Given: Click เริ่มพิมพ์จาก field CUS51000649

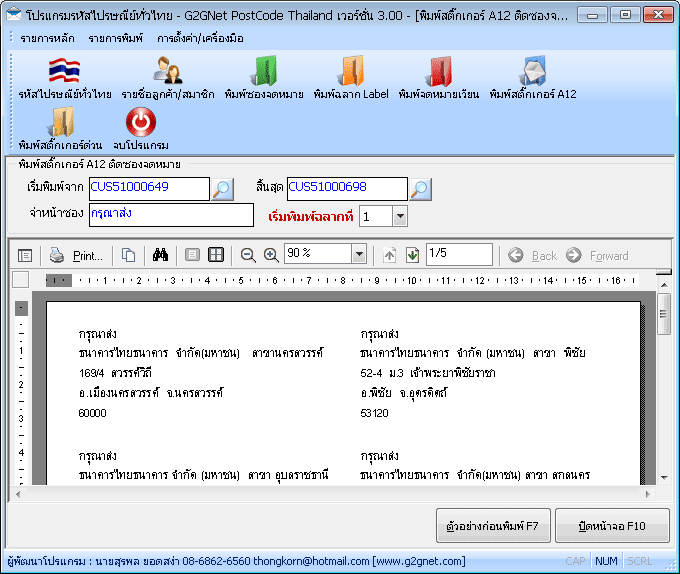Looking at the screenshot, I should 149,189.
